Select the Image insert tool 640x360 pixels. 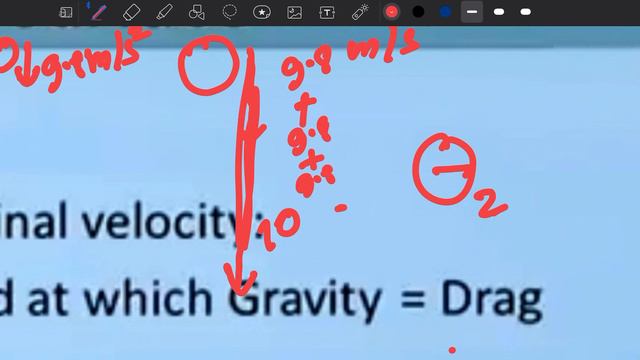point(294,13)
